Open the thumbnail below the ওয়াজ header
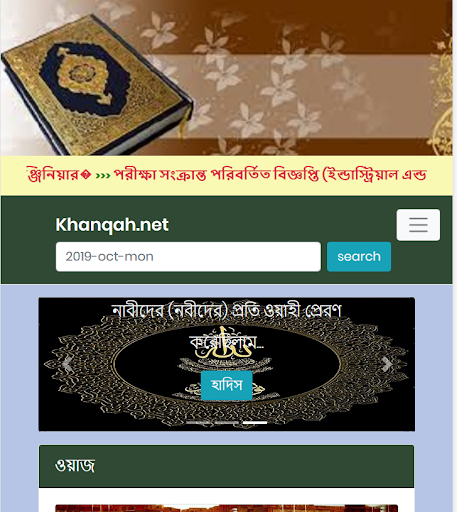This screenshot has width=457, height=512. (227, 508)
